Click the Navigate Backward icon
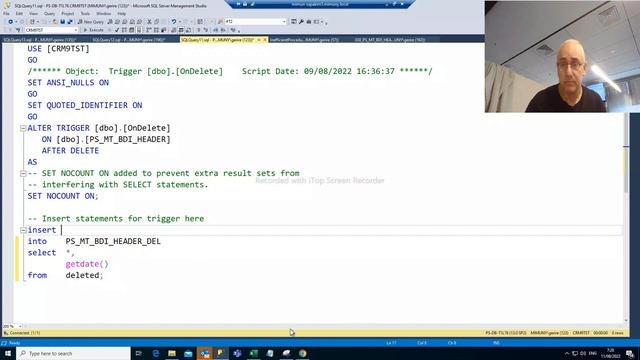 [11, 22]
